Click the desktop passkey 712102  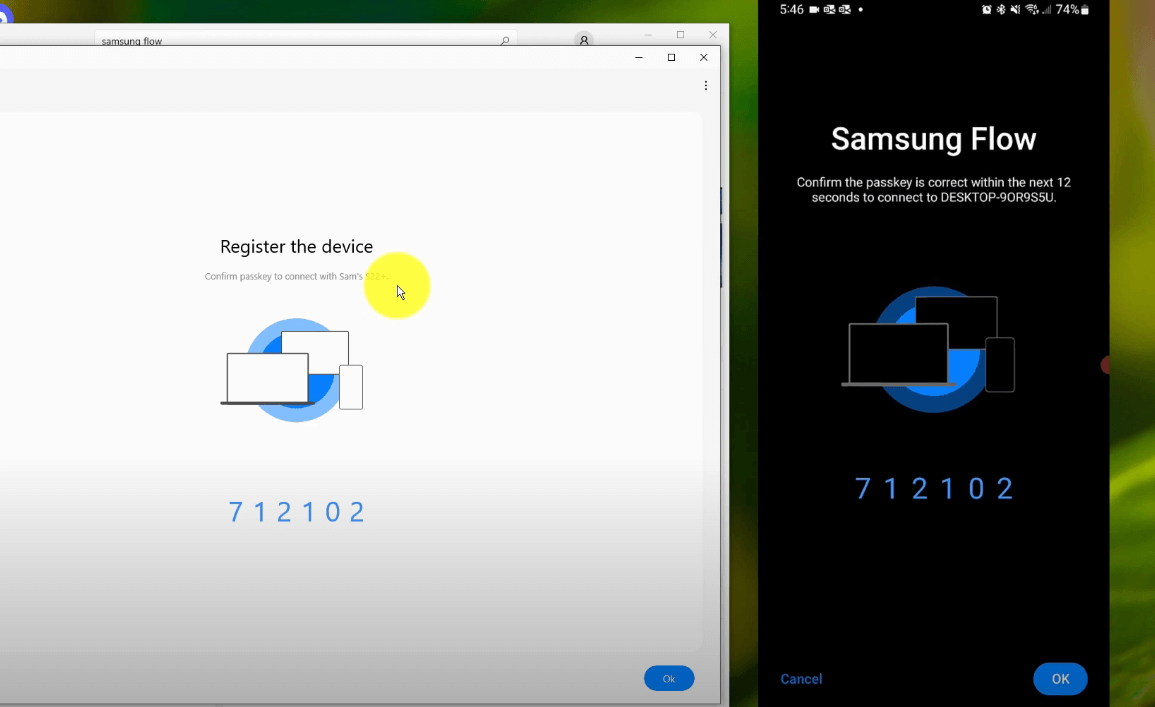click(296, 512)
